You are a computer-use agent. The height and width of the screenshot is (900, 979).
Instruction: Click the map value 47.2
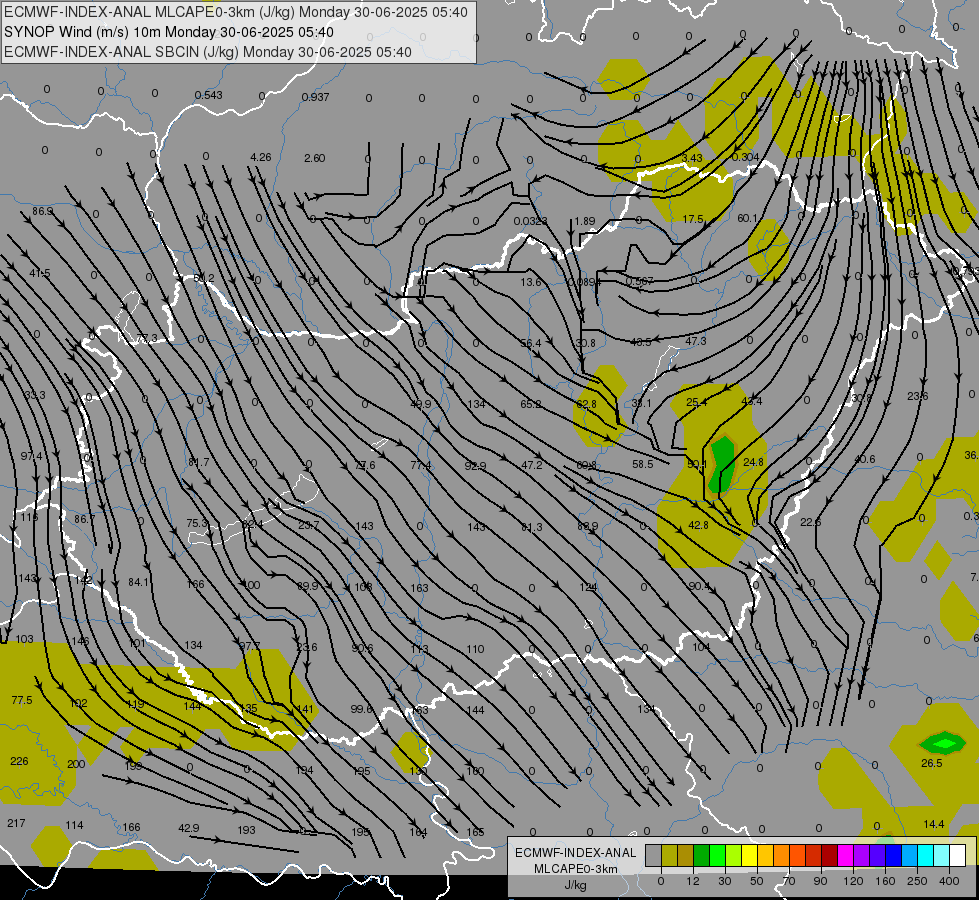click(531, 465)
